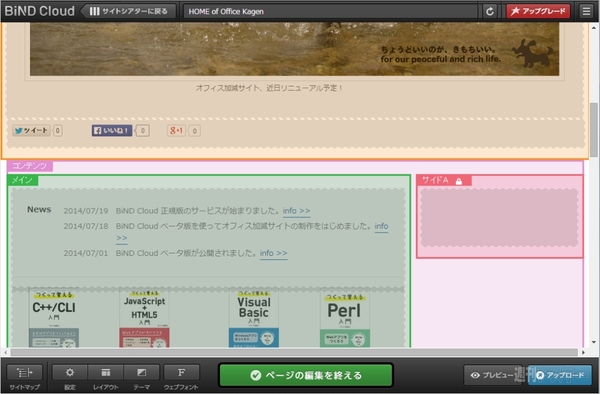Click the horizontal scrollbar thumb

click(294, 352)
